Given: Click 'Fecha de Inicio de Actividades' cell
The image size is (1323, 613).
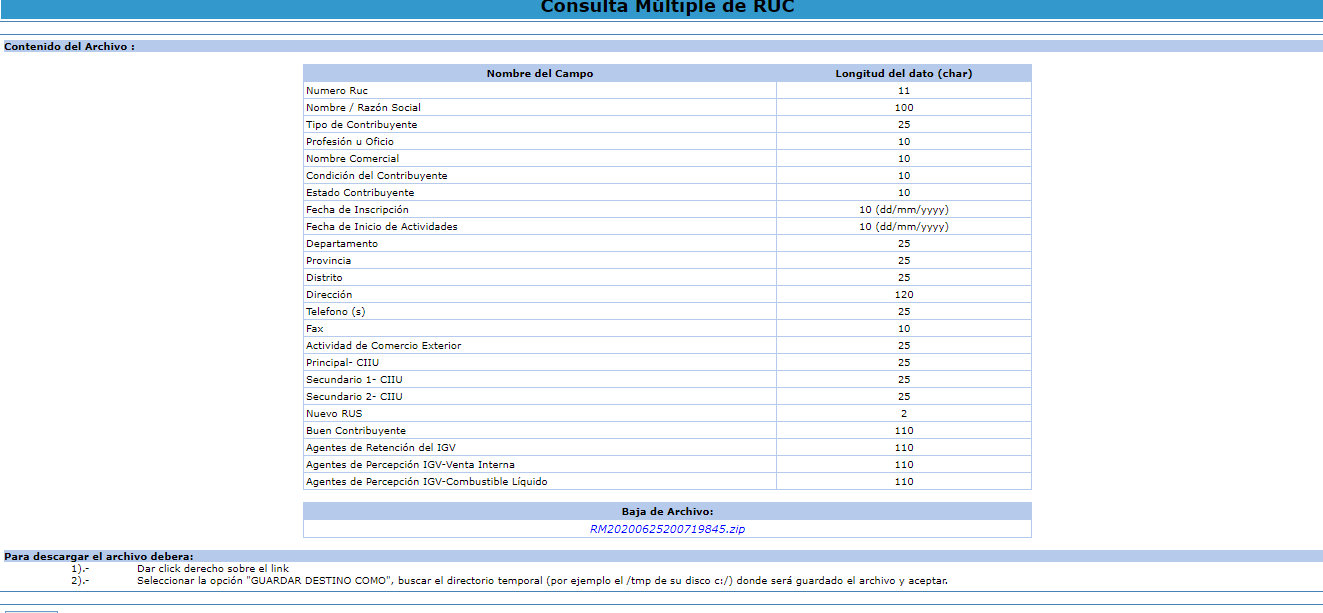Looking at the screenshot, I should [x=540, y=227].
